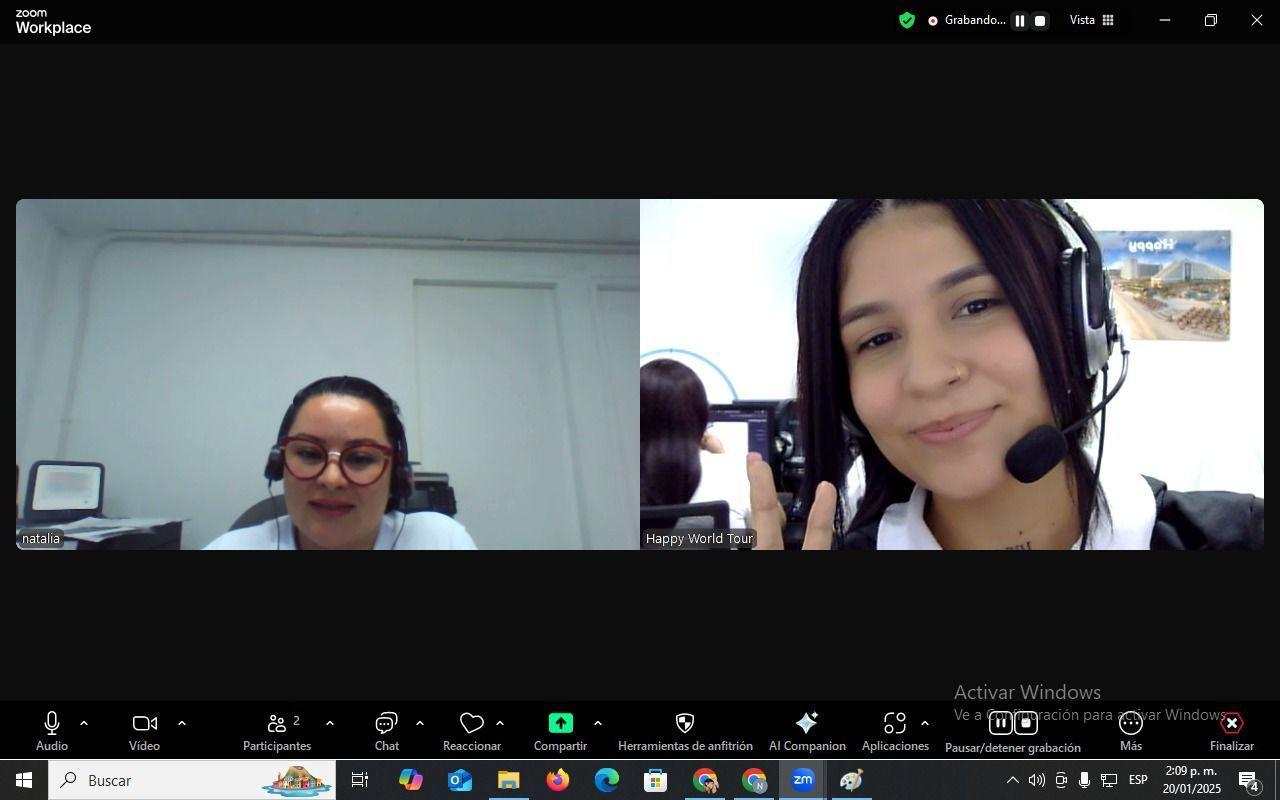Open Herramientas de anfitrión host tools
This screenshot has width=1280, height=800.
[x=685, y=731]
